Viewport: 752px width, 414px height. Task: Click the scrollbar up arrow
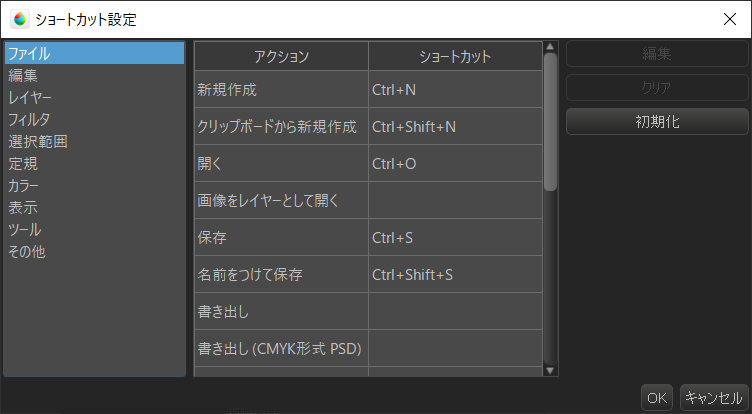click(x=550, y=47)
